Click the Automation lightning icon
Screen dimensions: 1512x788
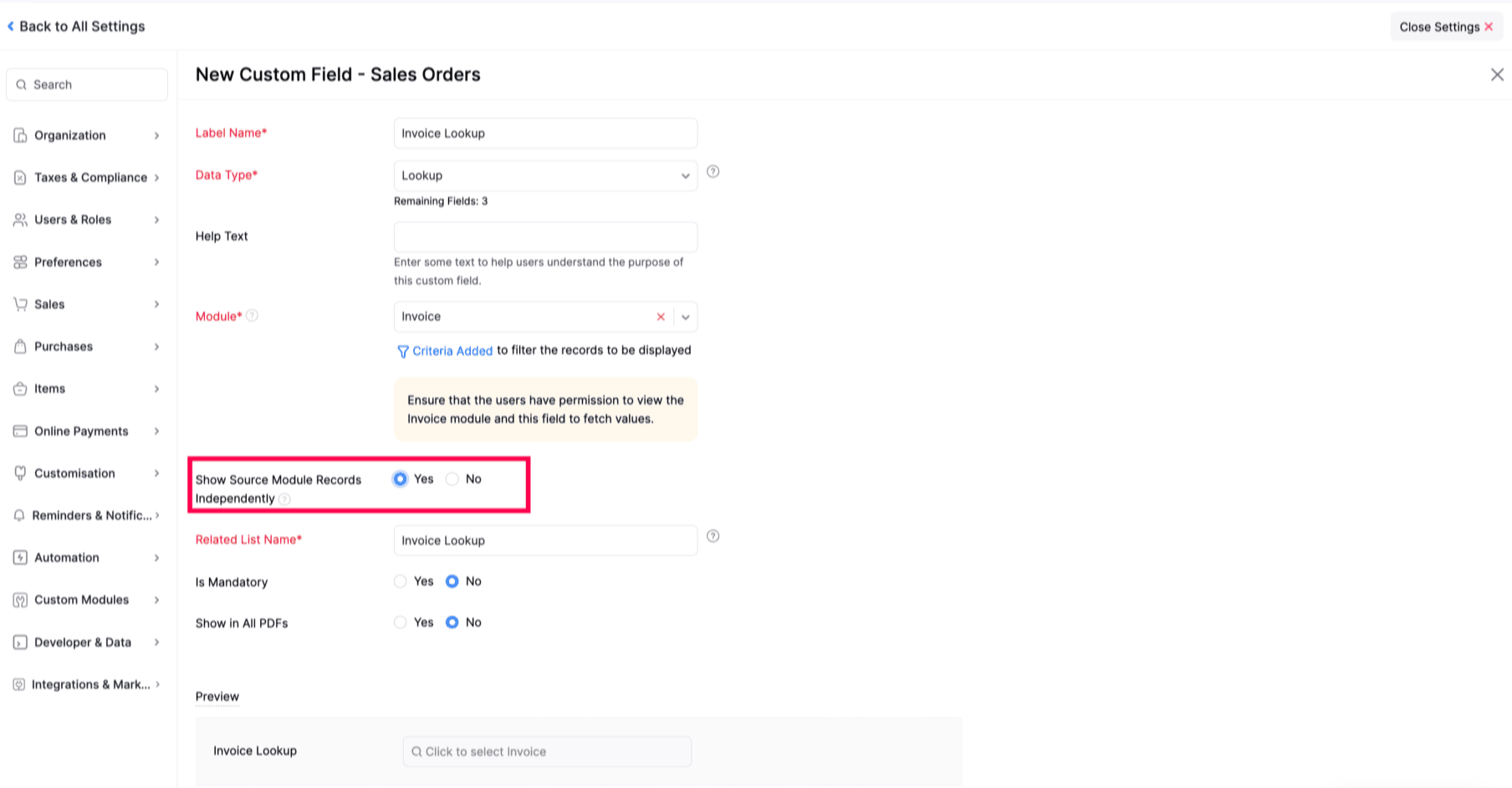(x=20, y=558)
